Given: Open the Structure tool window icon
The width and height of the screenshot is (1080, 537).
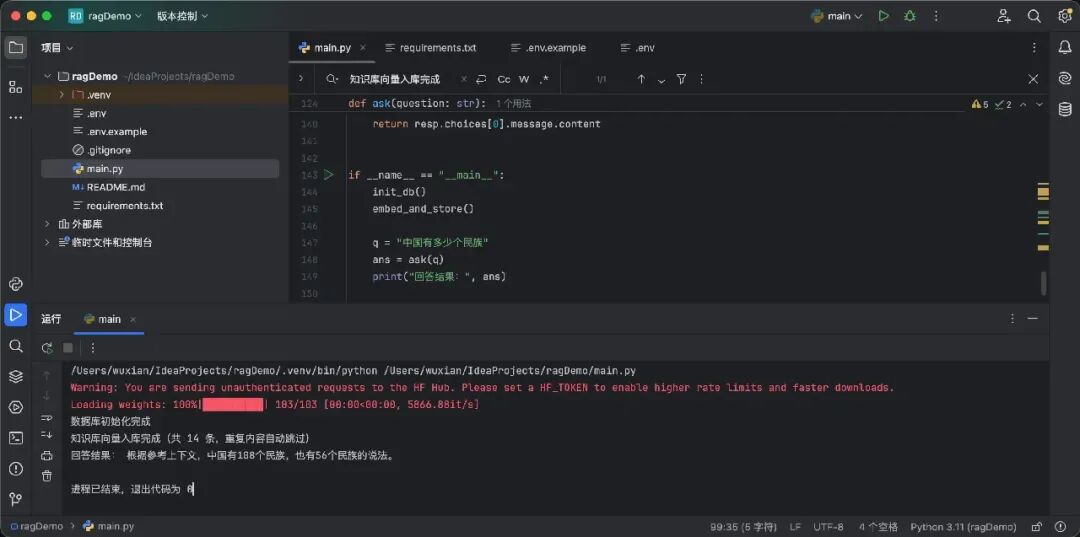Looking at the screenshot, I should click(15, 87).
